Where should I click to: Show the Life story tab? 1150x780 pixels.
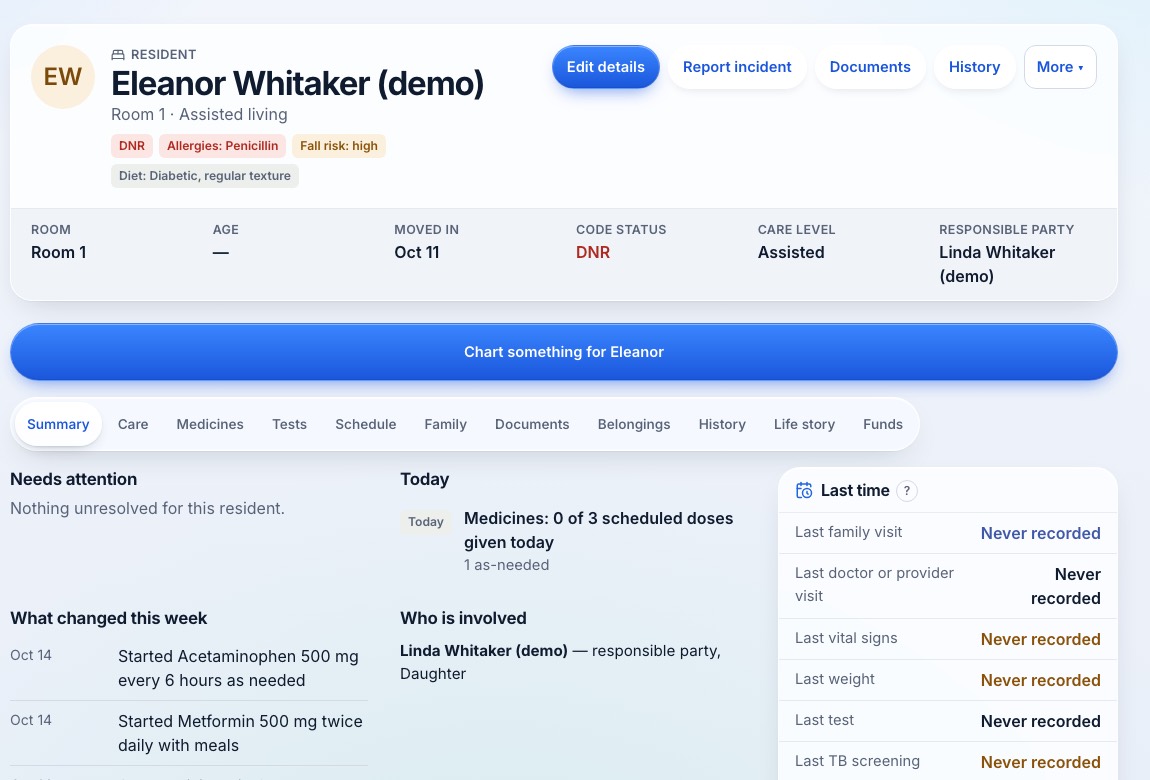[804, 424]
